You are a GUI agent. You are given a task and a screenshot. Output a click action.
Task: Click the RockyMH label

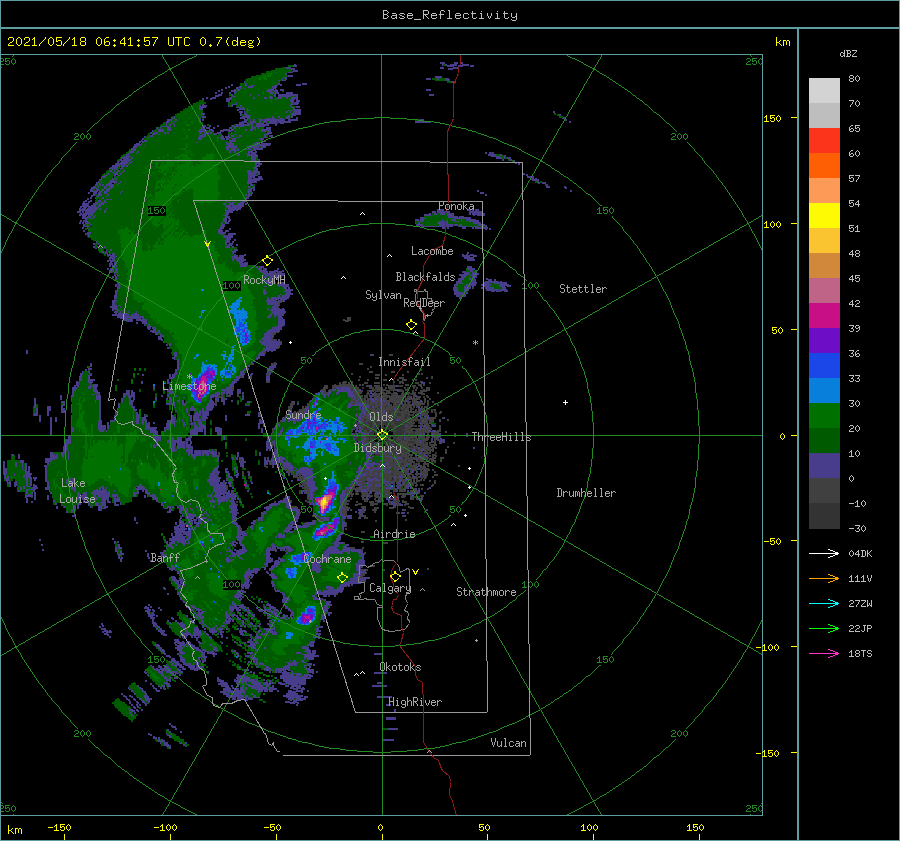264,280
